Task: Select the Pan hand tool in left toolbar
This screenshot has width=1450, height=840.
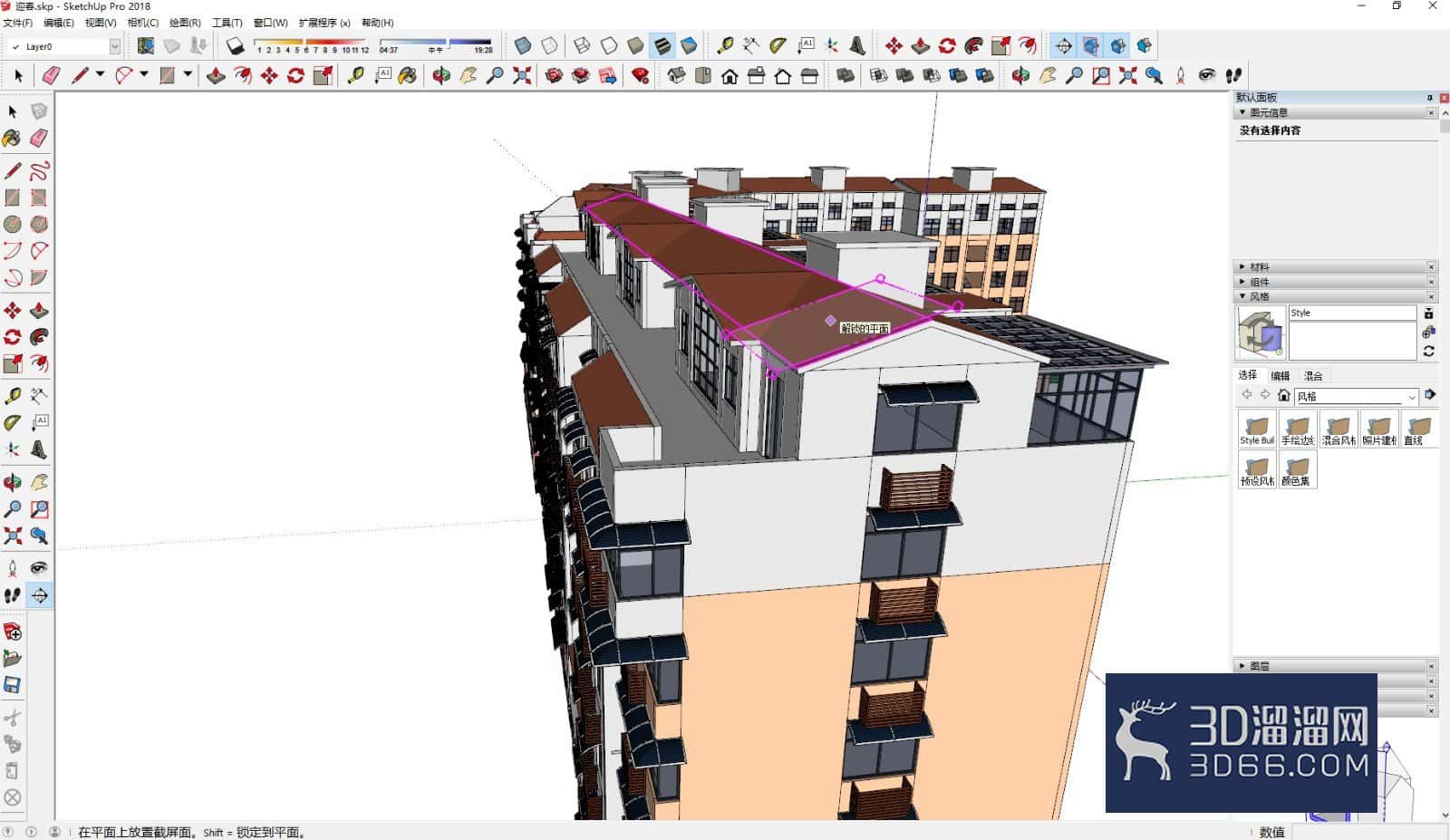Action: pos(39,482)
